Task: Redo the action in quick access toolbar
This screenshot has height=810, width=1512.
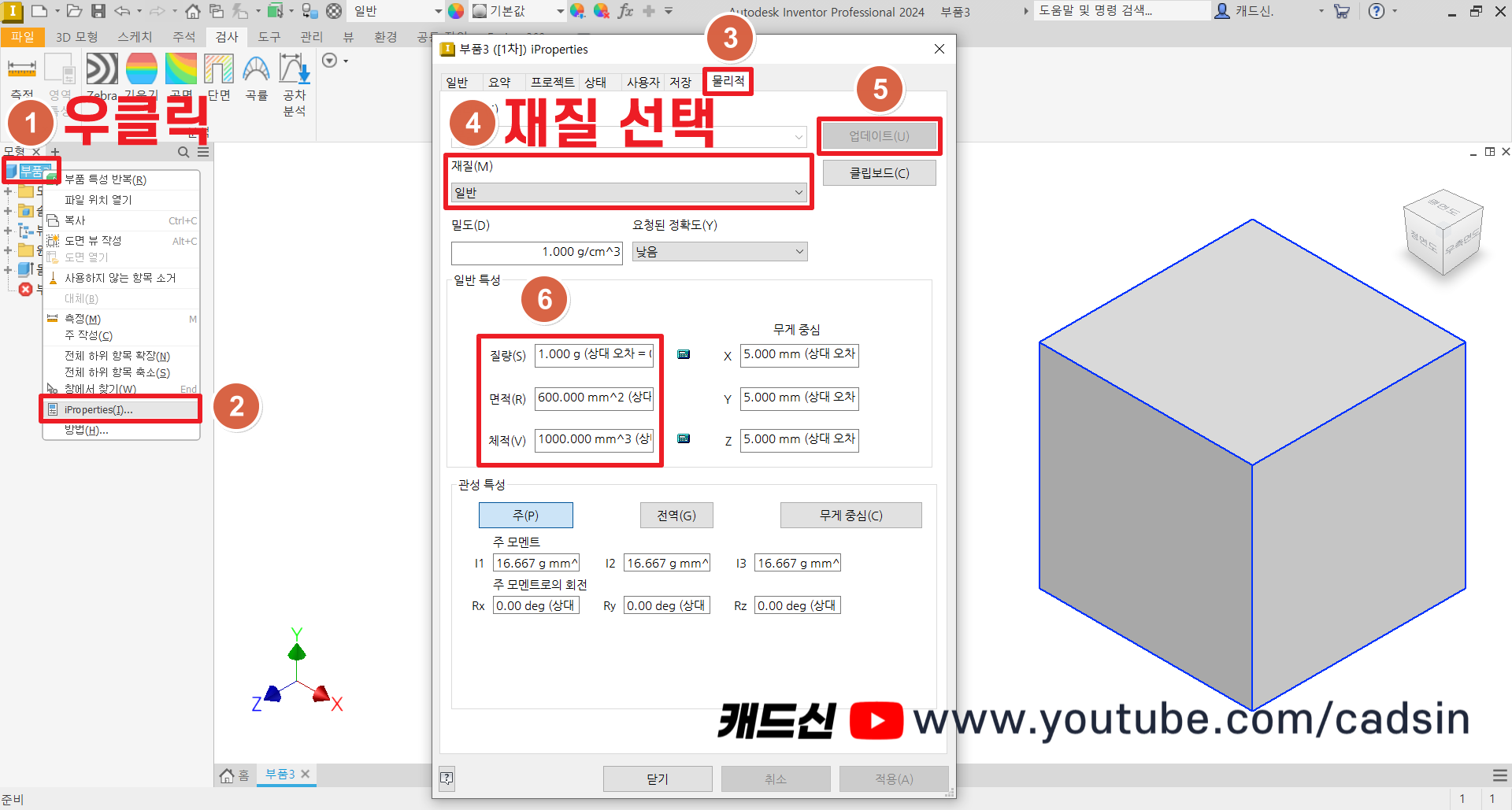Action: [x=157, y=11]
